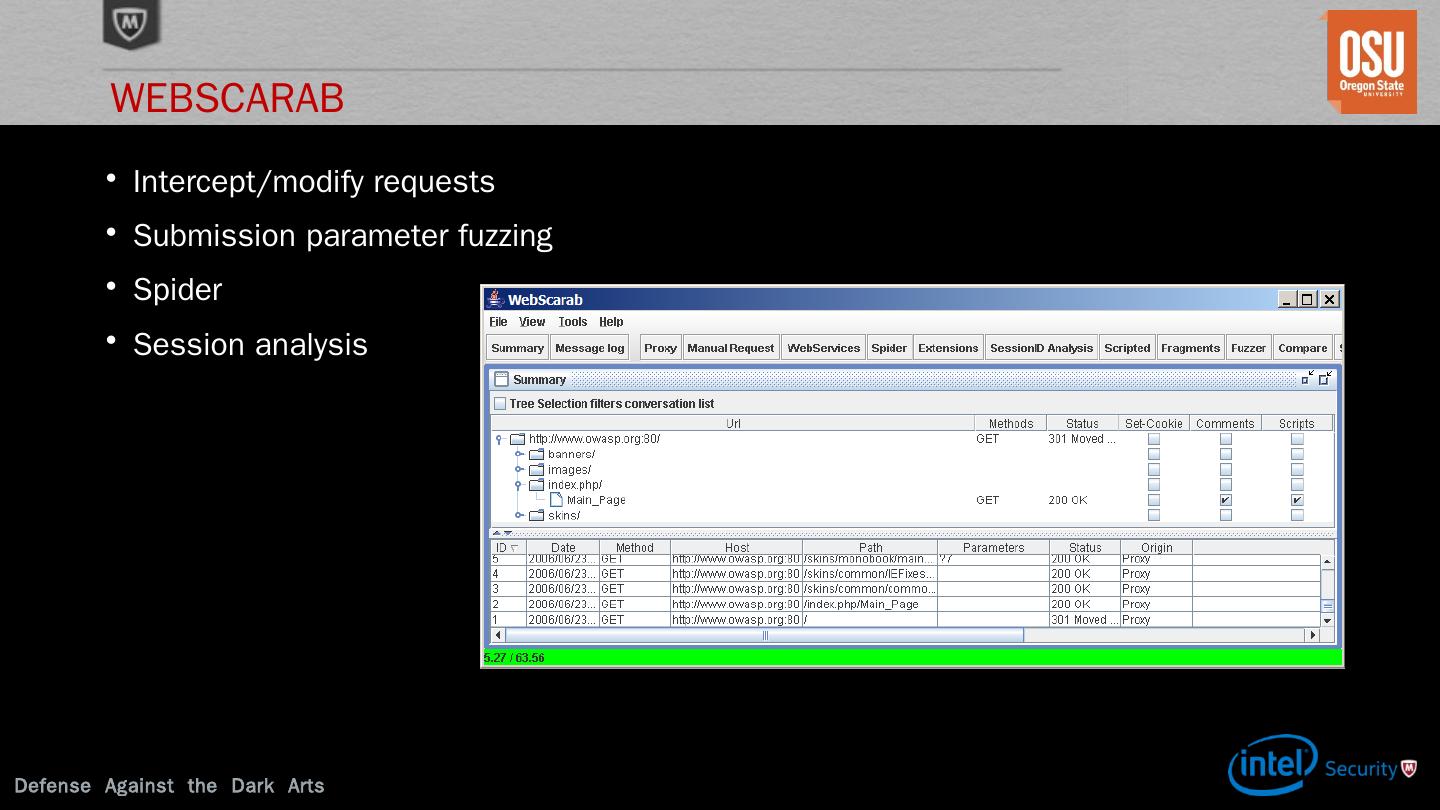Click the Path column header
Viewport: 1440px width, 810px height.
[871, 547]
